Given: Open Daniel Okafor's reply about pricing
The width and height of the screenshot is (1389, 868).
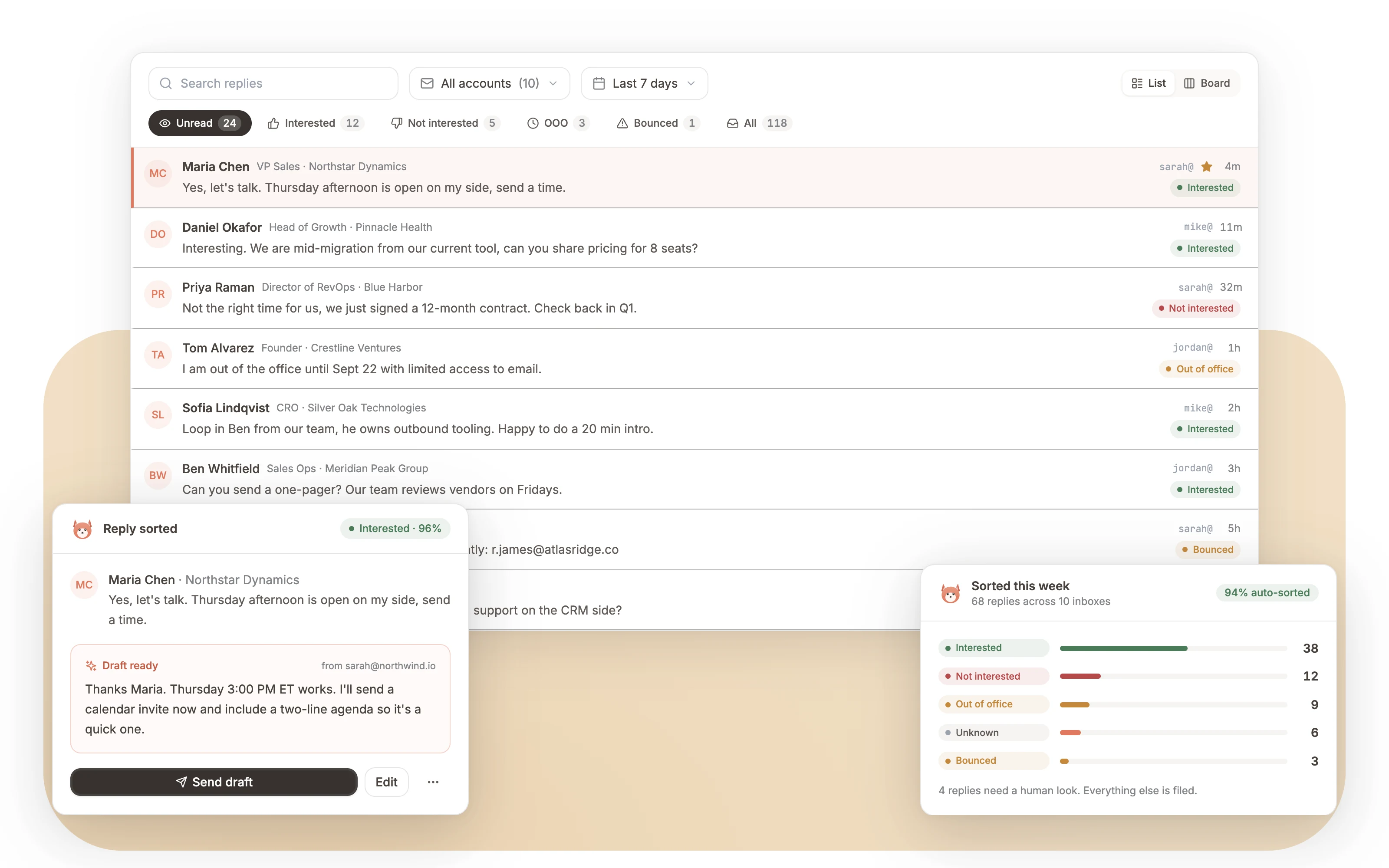Looking at the screenshot, I should pyautogui.click(x=694, y=238).
